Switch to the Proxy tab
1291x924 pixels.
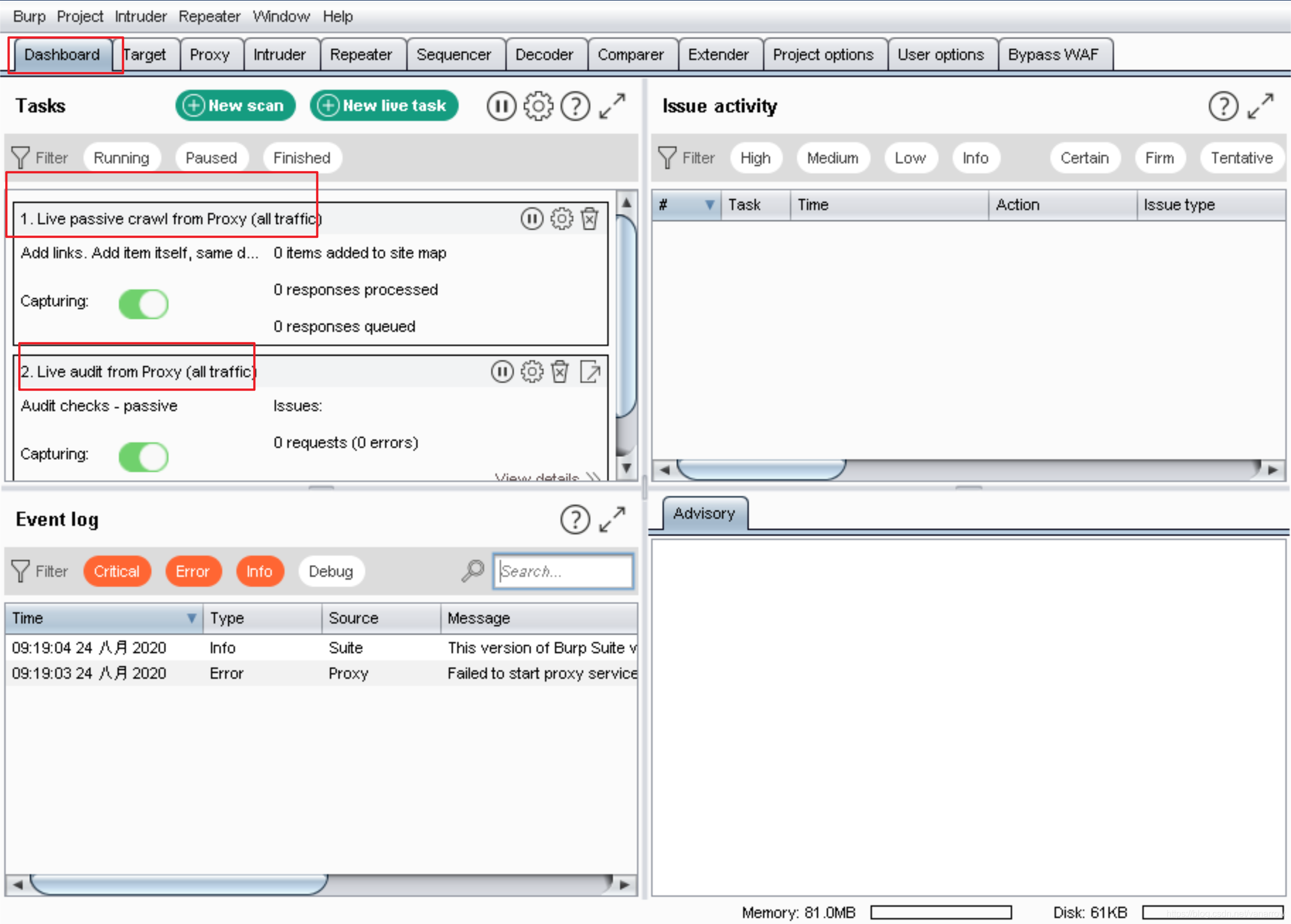(x=210, y=55)
